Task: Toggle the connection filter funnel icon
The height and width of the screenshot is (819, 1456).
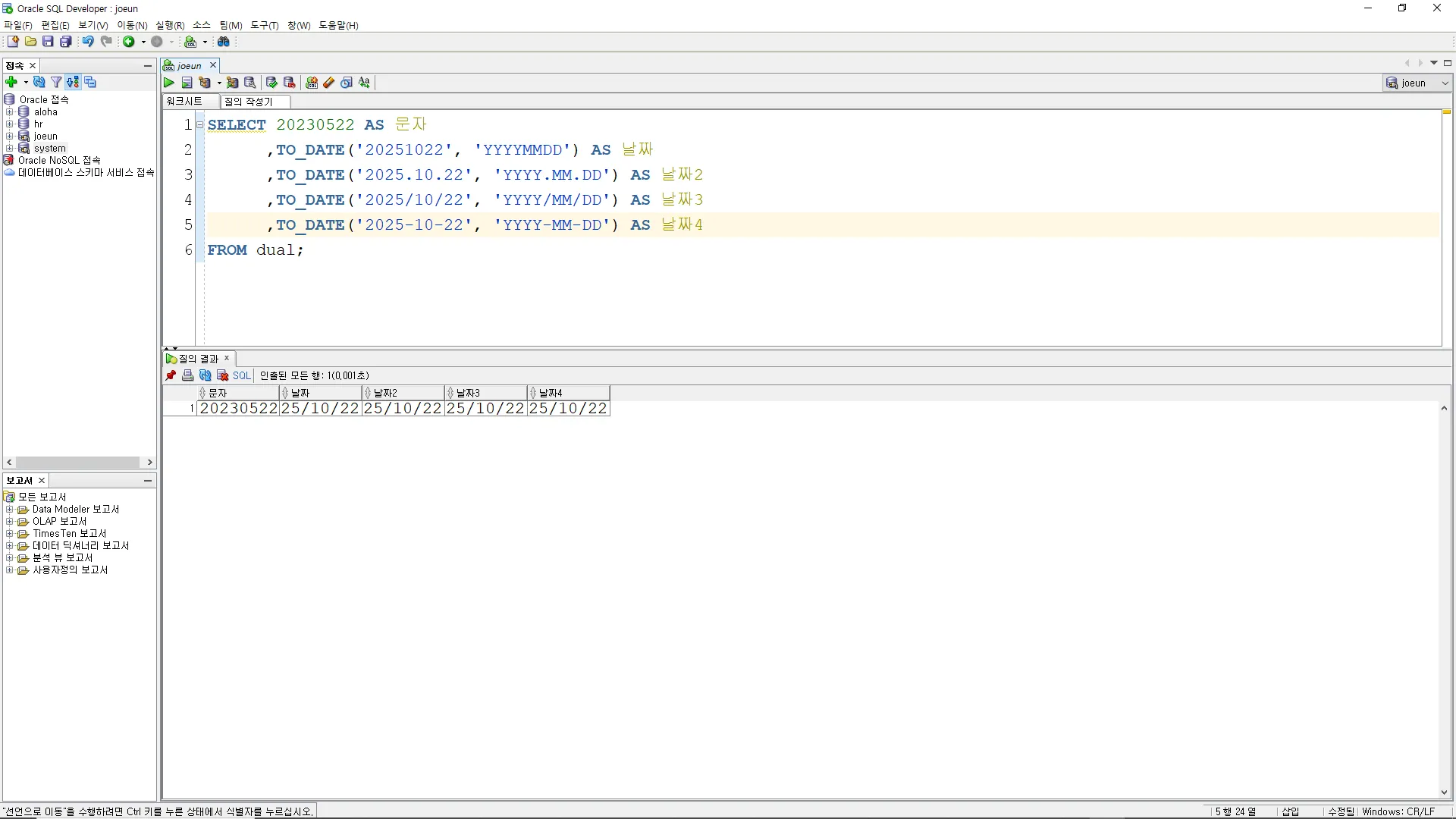Action: 56,82
